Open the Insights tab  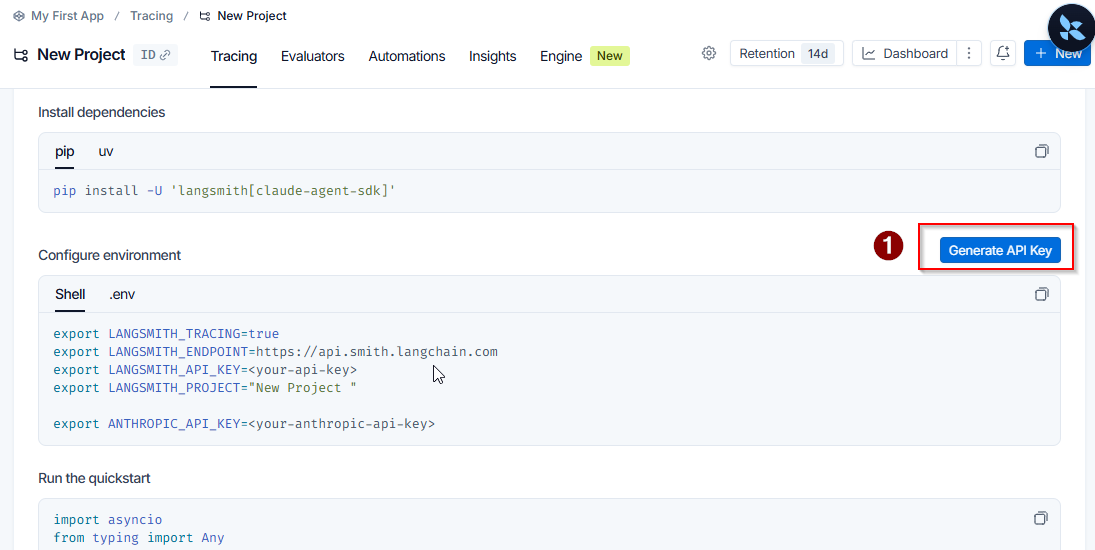click(492, 57)
